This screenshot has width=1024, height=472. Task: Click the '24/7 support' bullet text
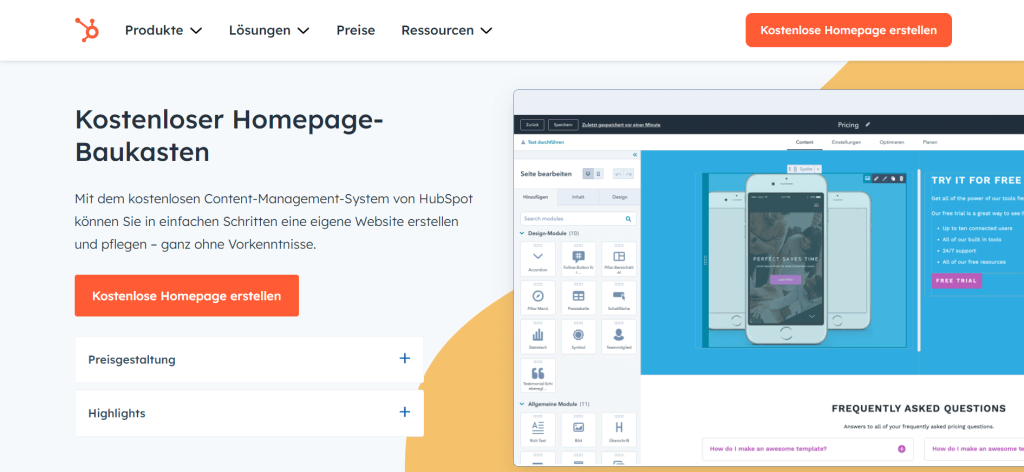(957, 251)
